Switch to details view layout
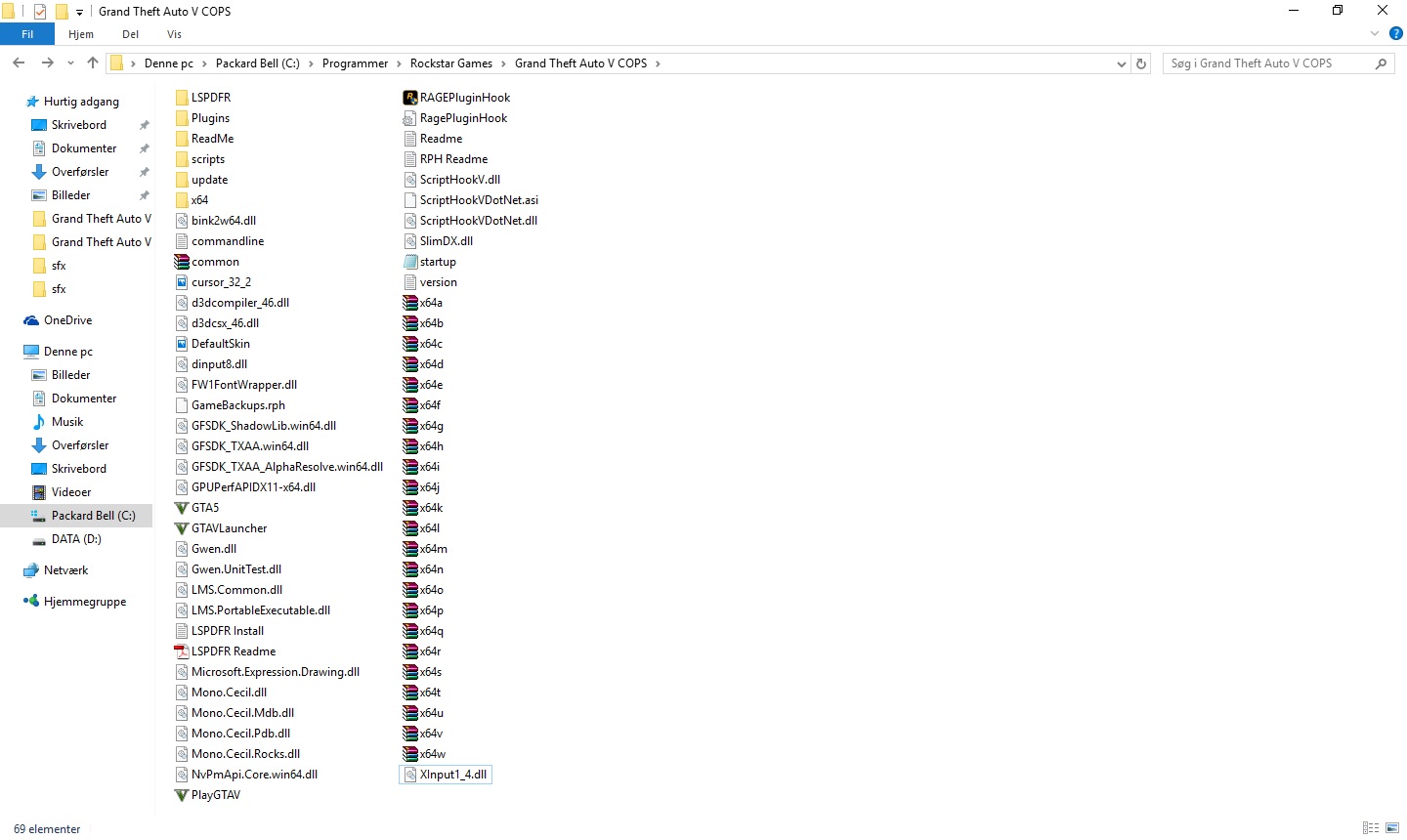Image resolution: width=1407 pixels, height=840 pixels. click(1371, 828)
